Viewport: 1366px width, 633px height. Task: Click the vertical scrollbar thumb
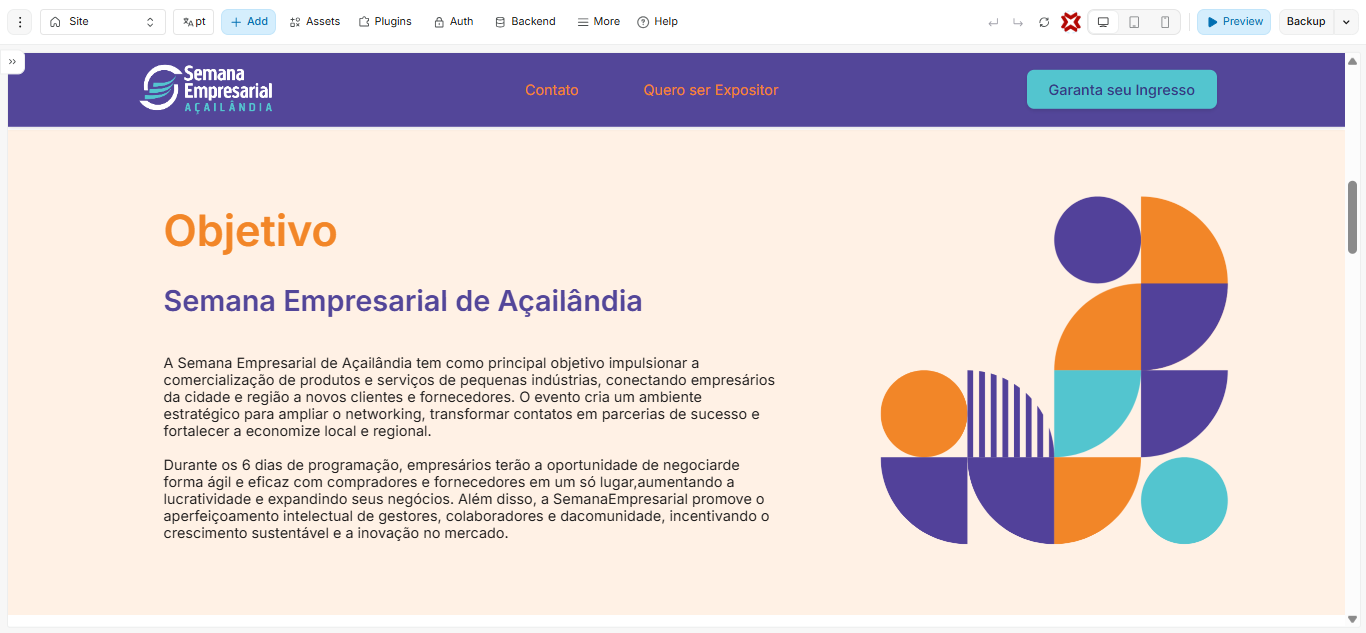click(1353, 217)
